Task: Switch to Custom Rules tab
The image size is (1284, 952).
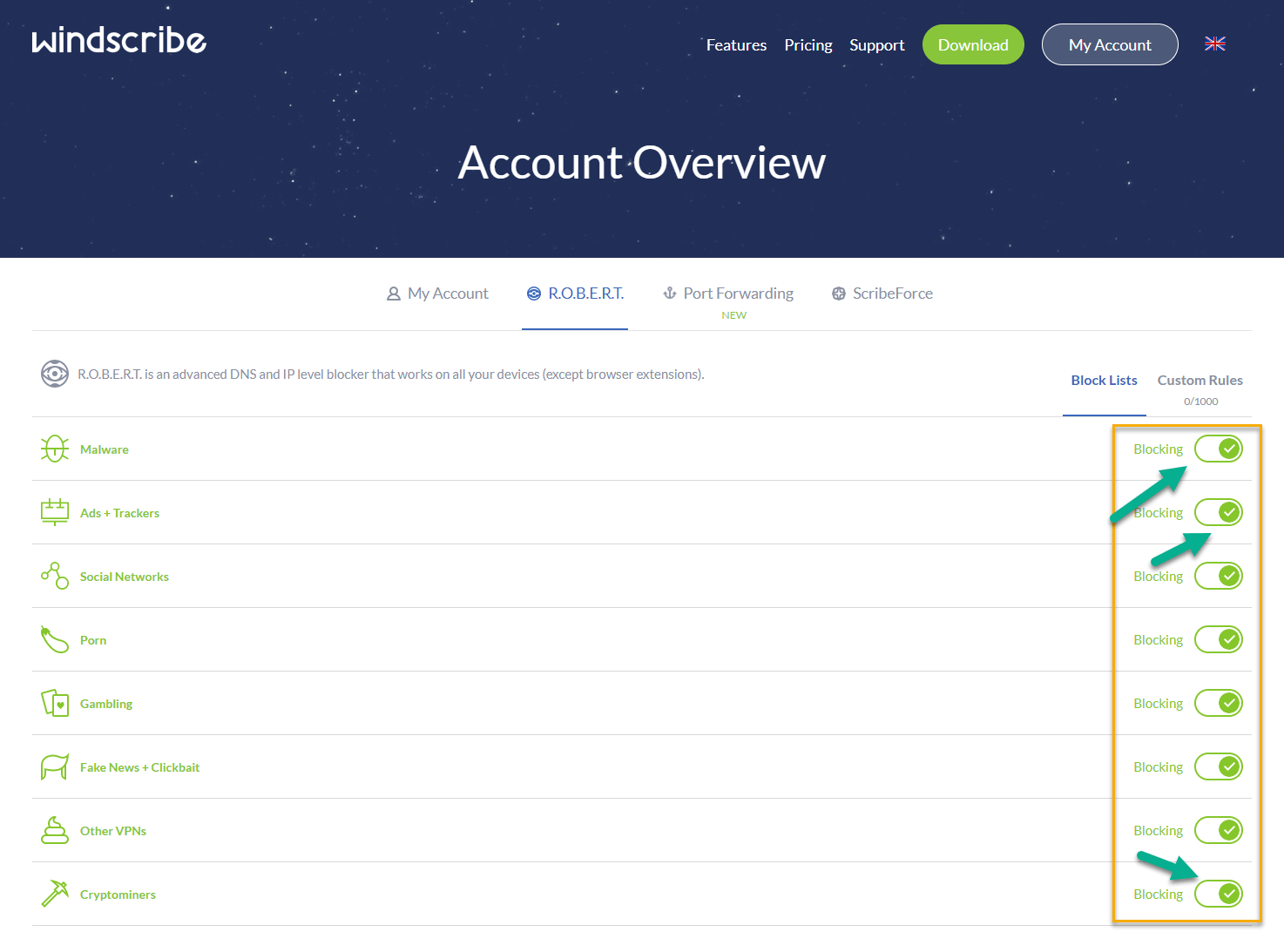Action: coord(1200,380)
